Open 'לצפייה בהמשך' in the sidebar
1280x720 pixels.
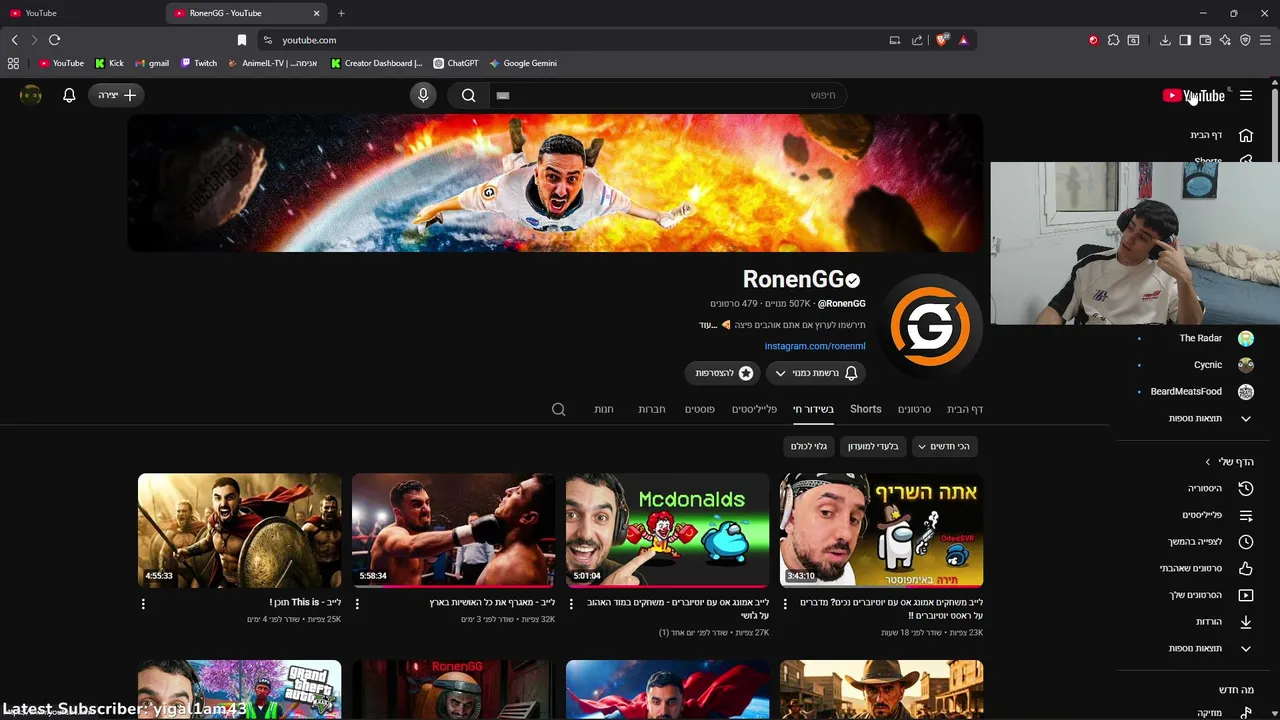coord(1210,541)
